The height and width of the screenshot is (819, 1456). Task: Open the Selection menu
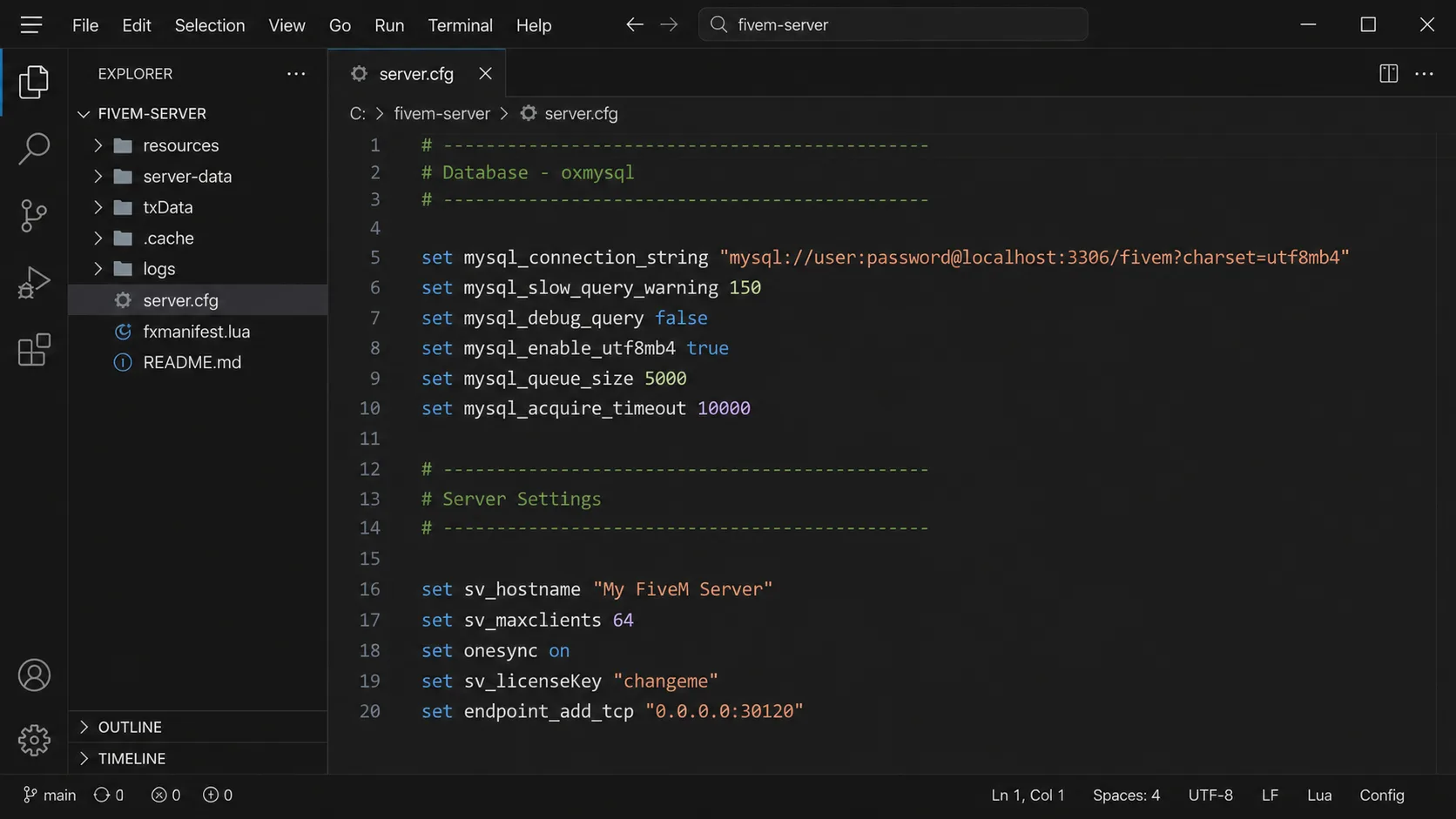[x=210, y=25]
